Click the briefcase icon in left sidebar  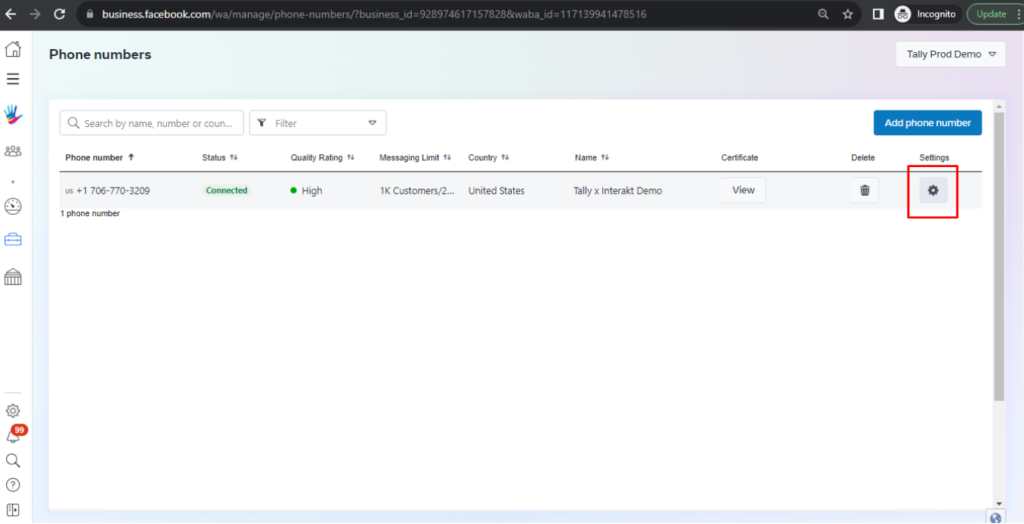pyautogui.click(x=13, y=240)
